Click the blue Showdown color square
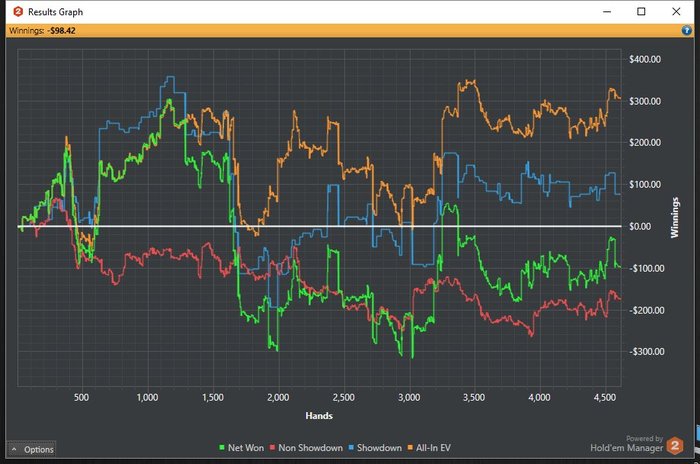The height and width of the screenshot is (464, 700). 351,447
